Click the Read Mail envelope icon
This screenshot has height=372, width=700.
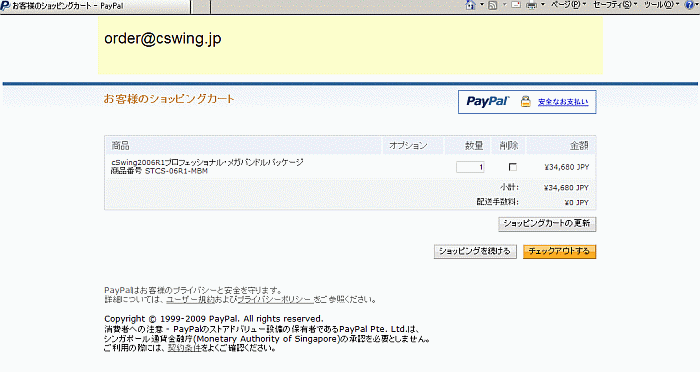point(516,5)
